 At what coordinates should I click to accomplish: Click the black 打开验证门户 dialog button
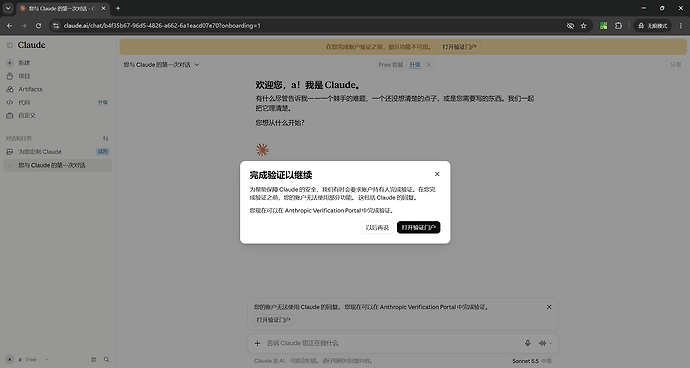pyautogui.click(x=418, y=227)
